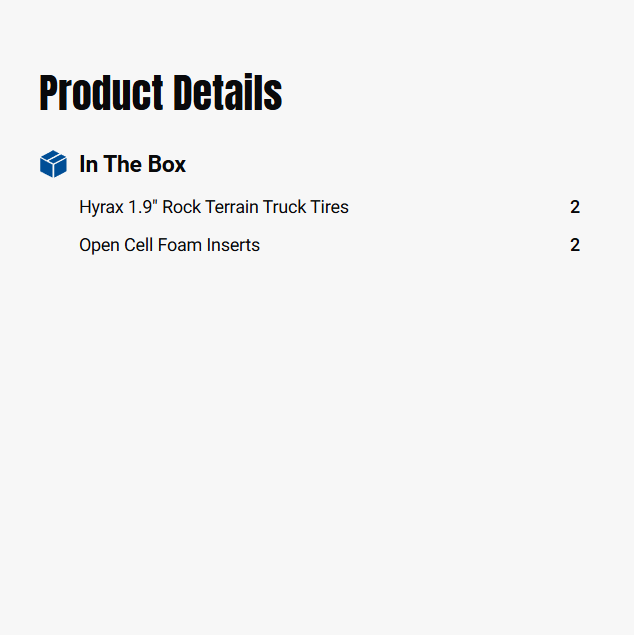
Task: Click the quantity 2 for Hyrax tires
Action: coord(575,207)
